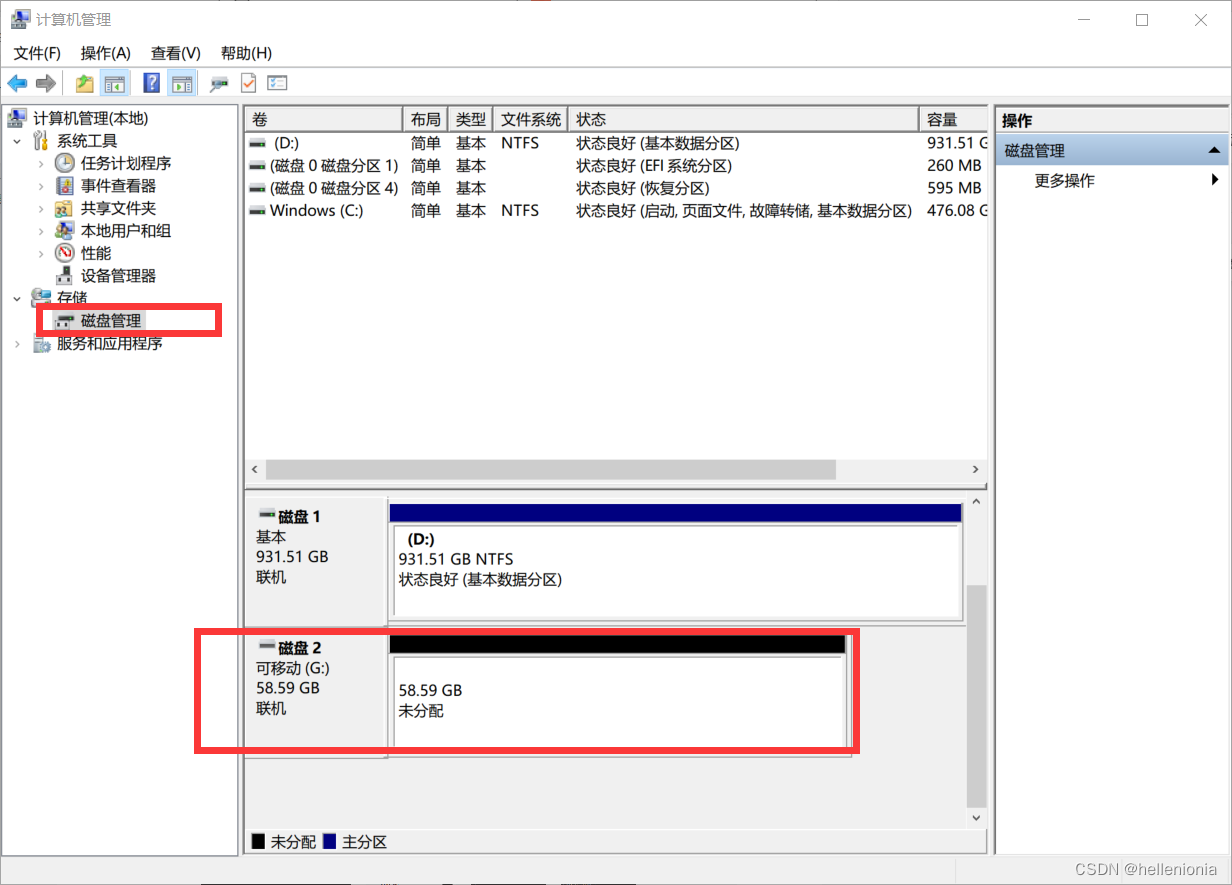Collapse the 存储 tree node
This screenshot has height=885, width=1232.
(17, 298)
